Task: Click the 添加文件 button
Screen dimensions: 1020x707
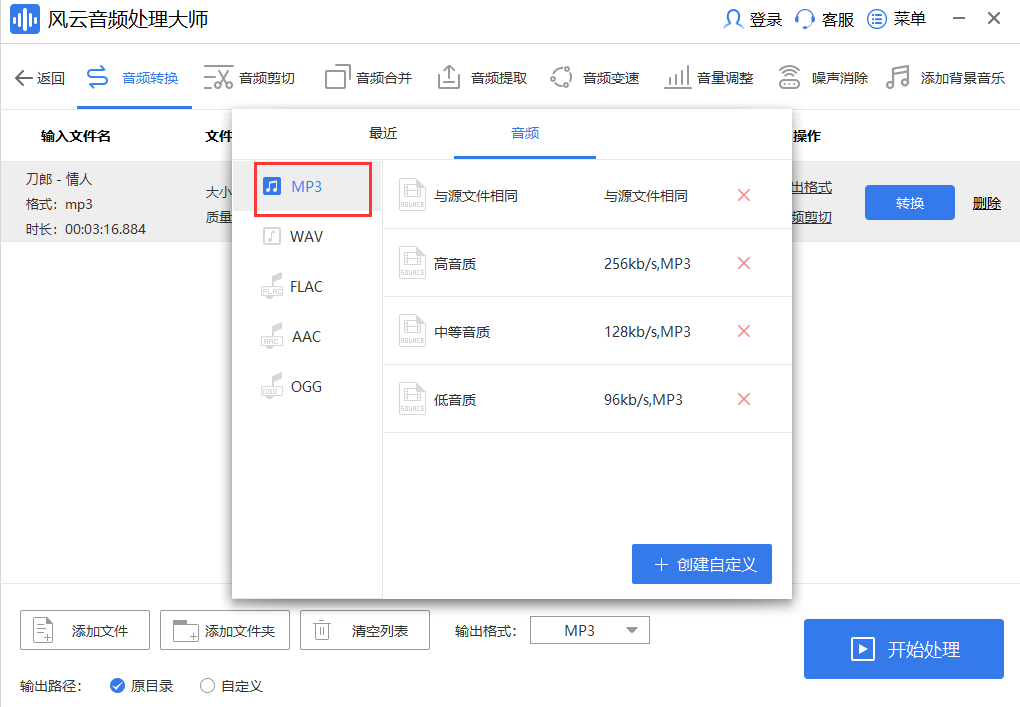Action: pyautogui.click(x=85, y=630)
